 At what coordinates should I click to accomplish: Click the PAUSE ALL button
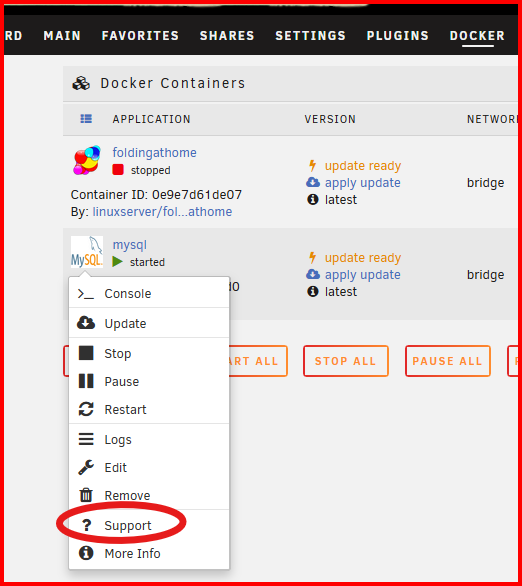click(448, 361)
